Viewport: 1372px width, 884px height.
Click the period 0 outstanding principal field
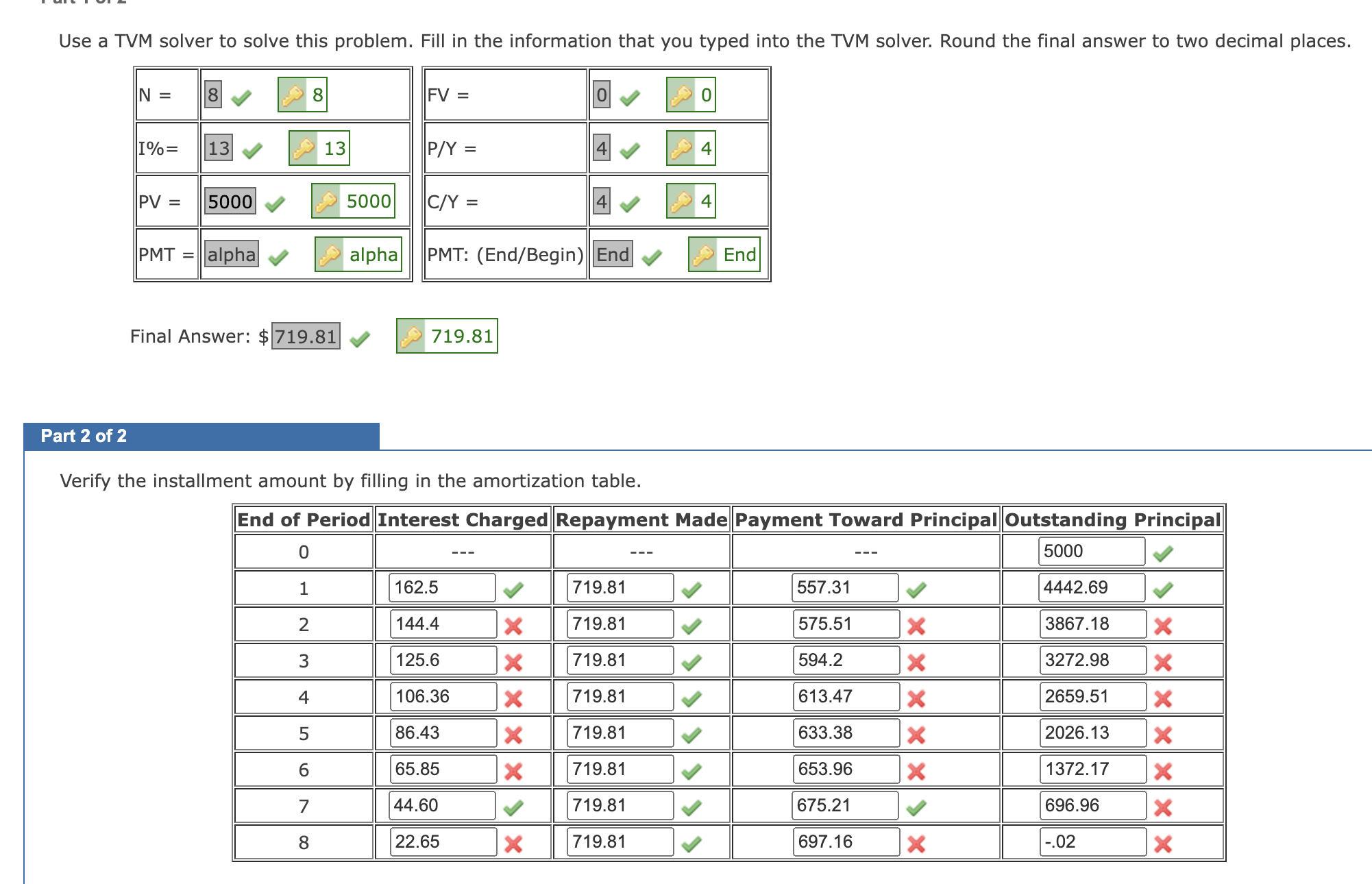coord(1092,551)
